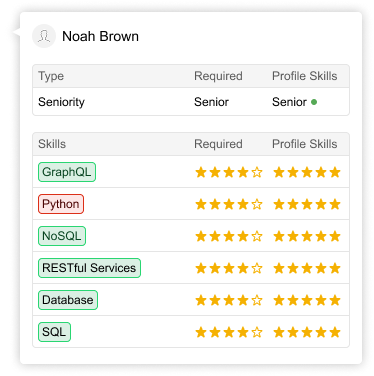Viewport: 374px width, 376px height.
Task: Click the Type column header
Action: pos(51,76)
